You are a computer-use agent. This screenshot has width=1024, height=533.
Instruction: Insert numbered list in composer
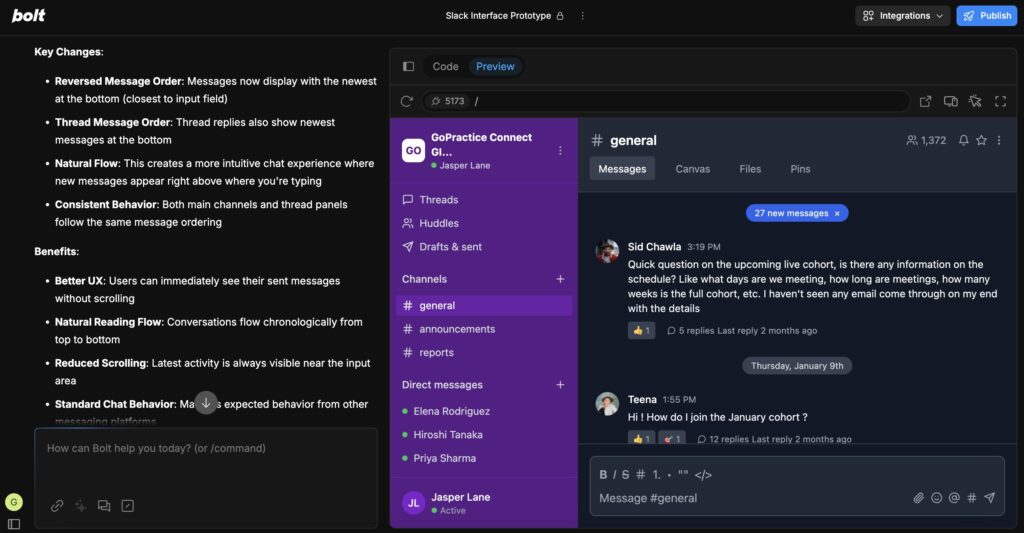tap(656, 475)
